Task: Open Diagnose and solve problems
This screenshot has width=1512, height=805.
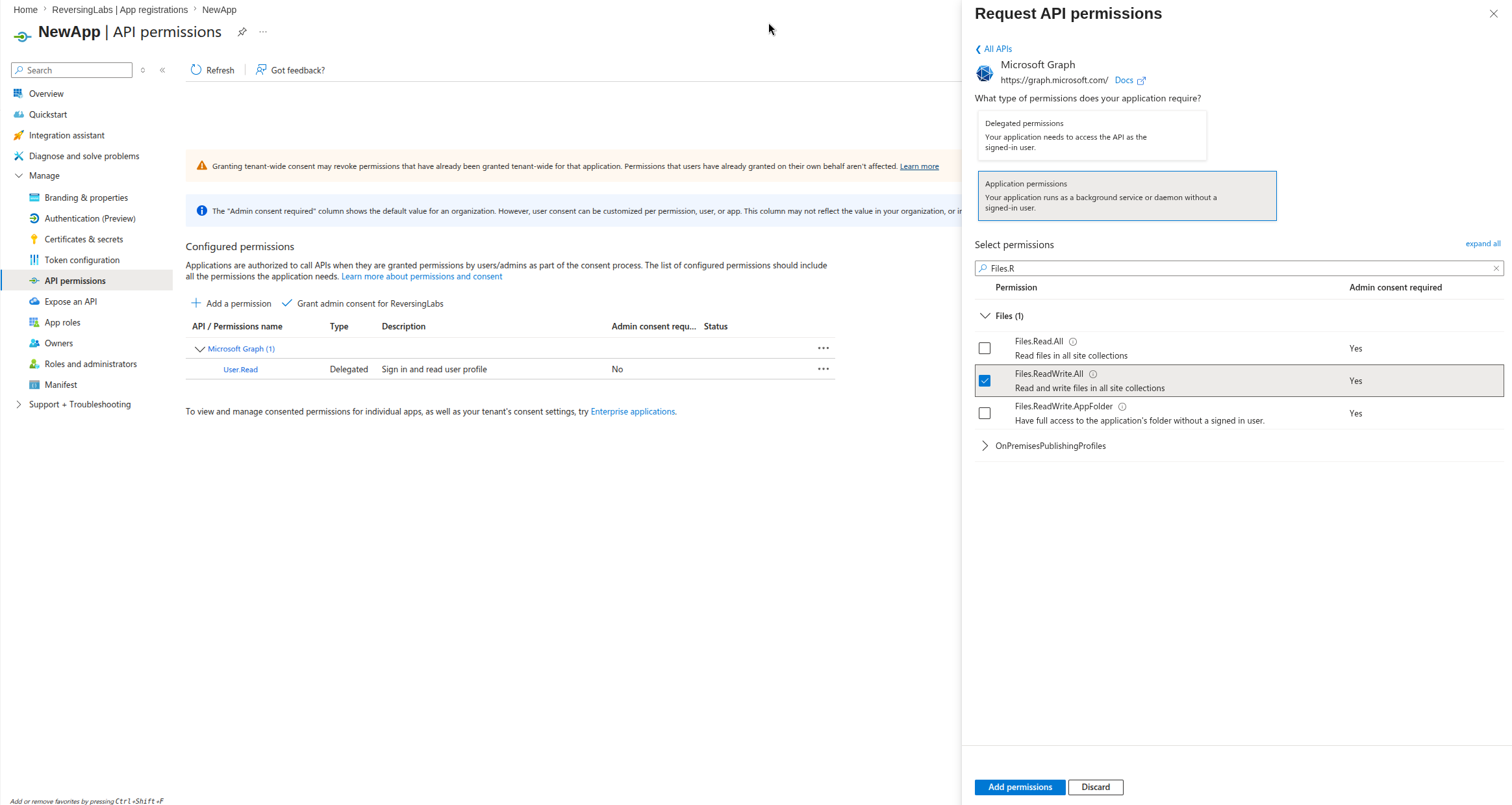Action: [84, 156]
